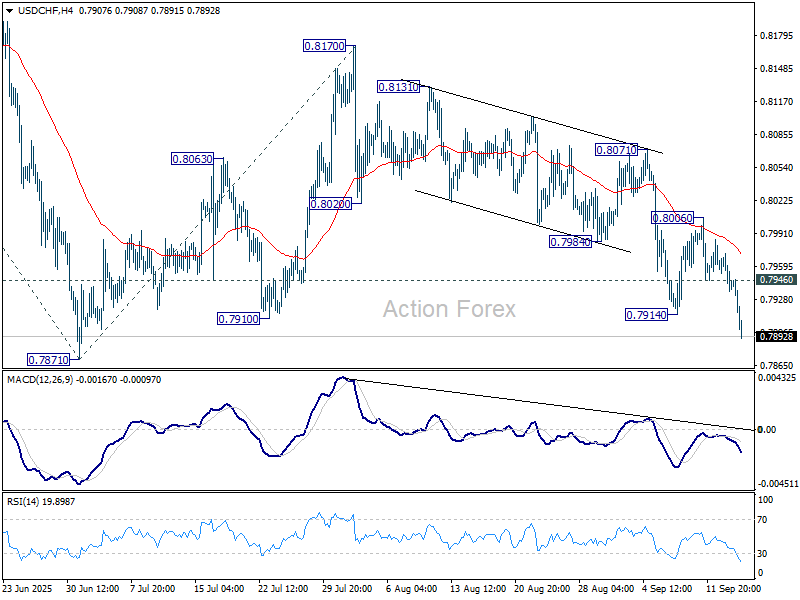
Task: Click the 29 Jul 20:00 time axis label
Action: (x=346, y=590)
